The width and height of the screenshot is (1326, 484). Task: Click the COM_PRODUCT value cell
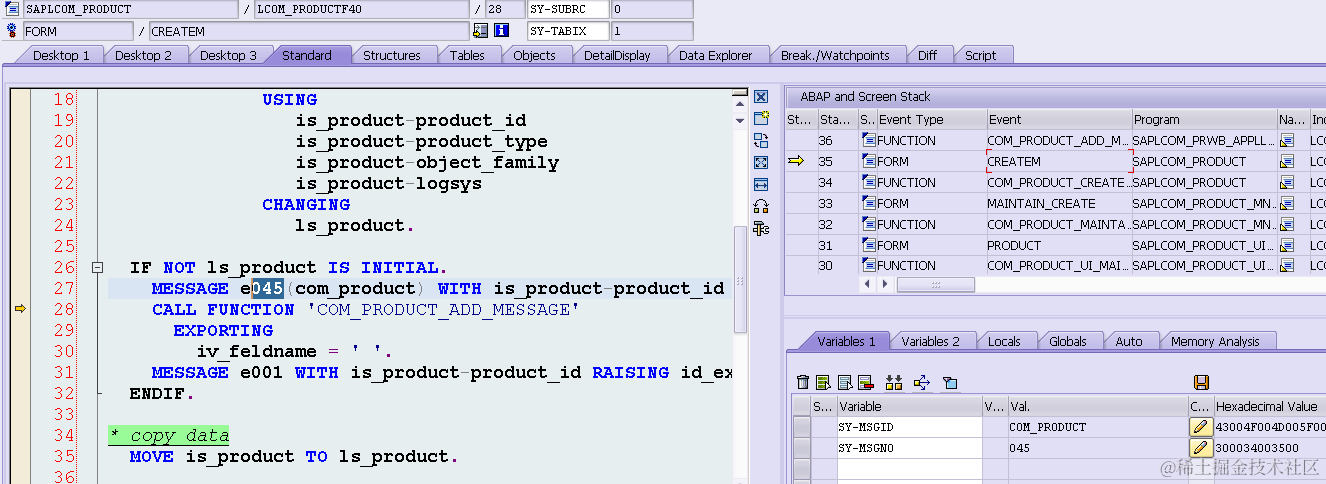1097,427
